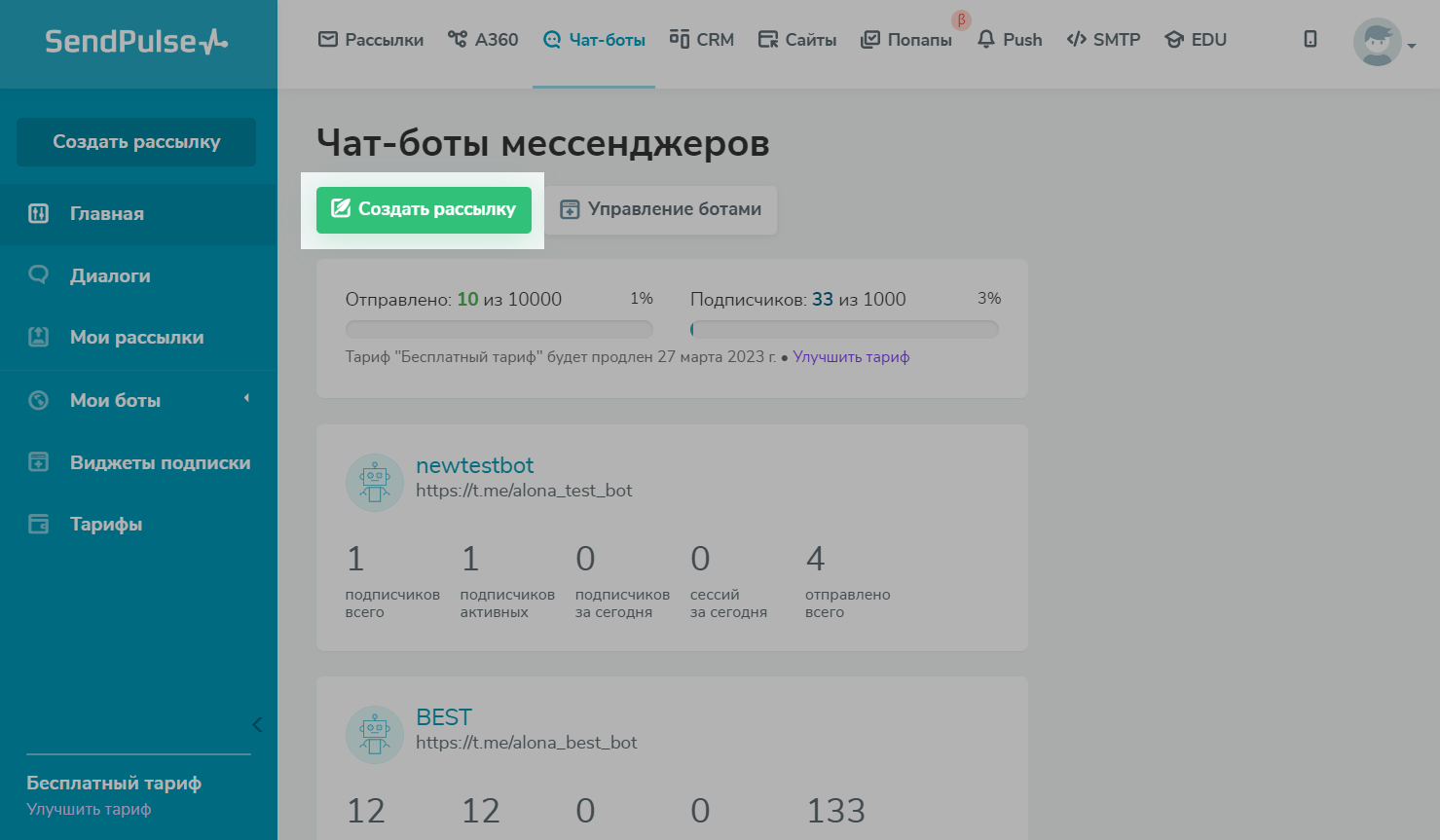Open the Попапы tab
The image size is (1440, 840).
pyautogui.click(x=907, y=40)
